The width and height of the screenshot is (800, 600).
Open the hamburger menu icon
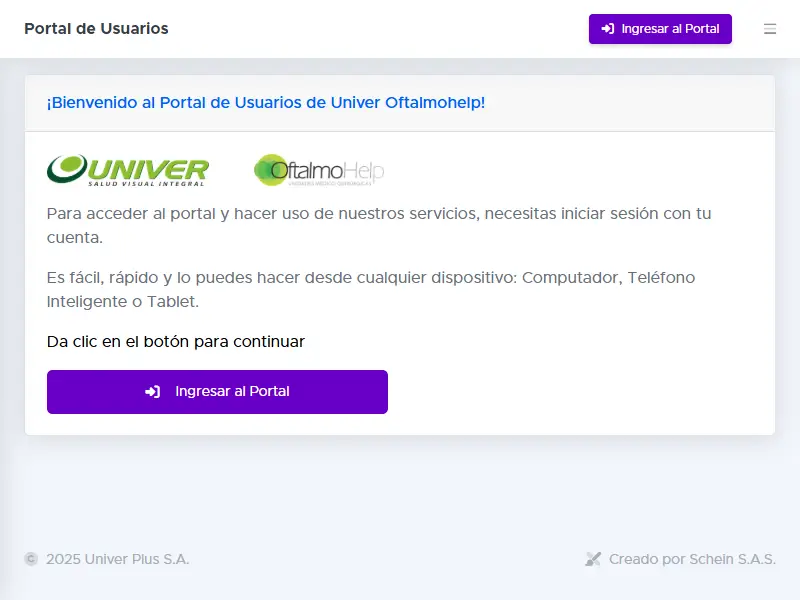click(x=770, y=29)
